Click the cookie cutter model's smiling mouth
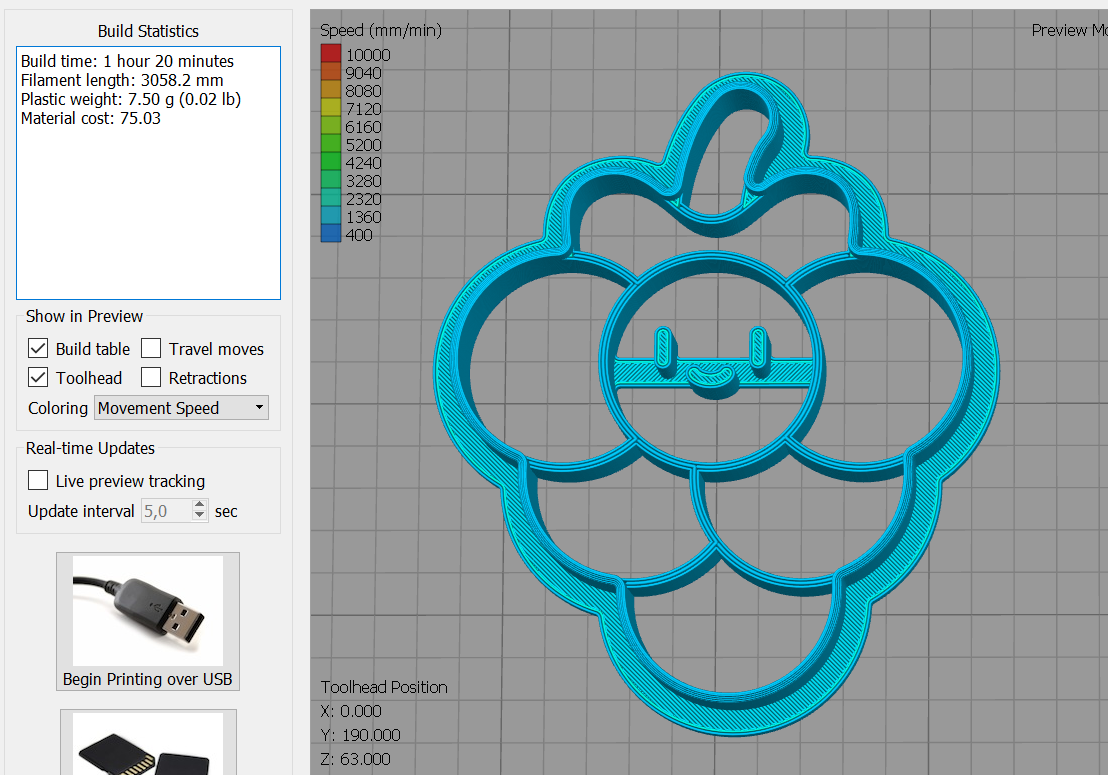 (712, 376)
